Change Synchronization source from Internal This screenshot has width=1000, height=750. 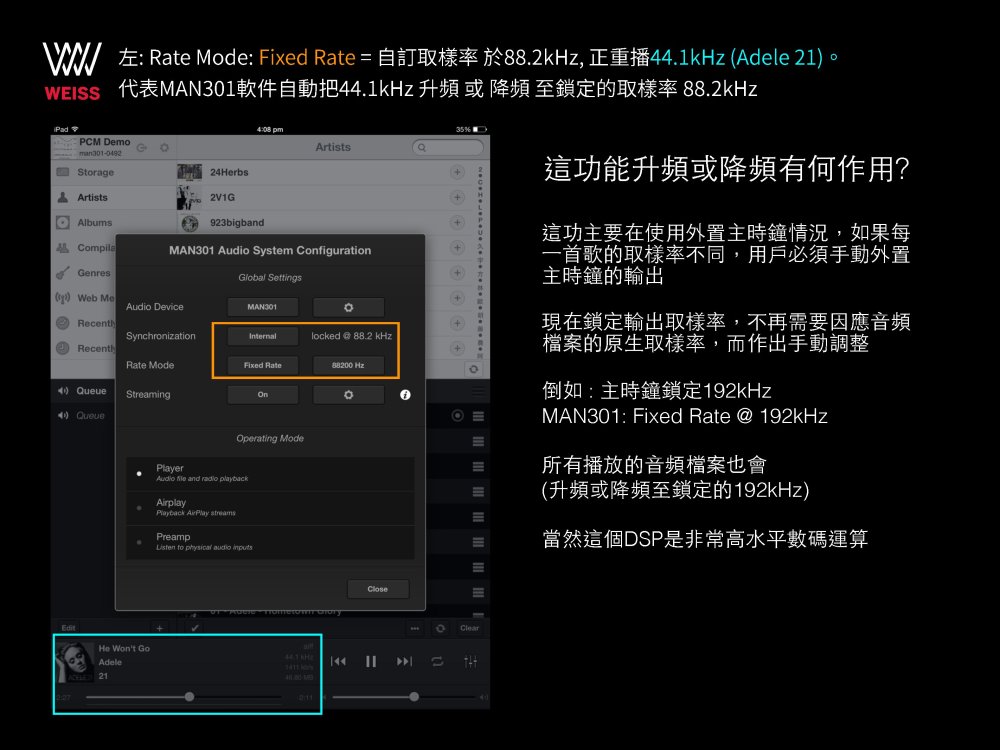pos(263,336)
